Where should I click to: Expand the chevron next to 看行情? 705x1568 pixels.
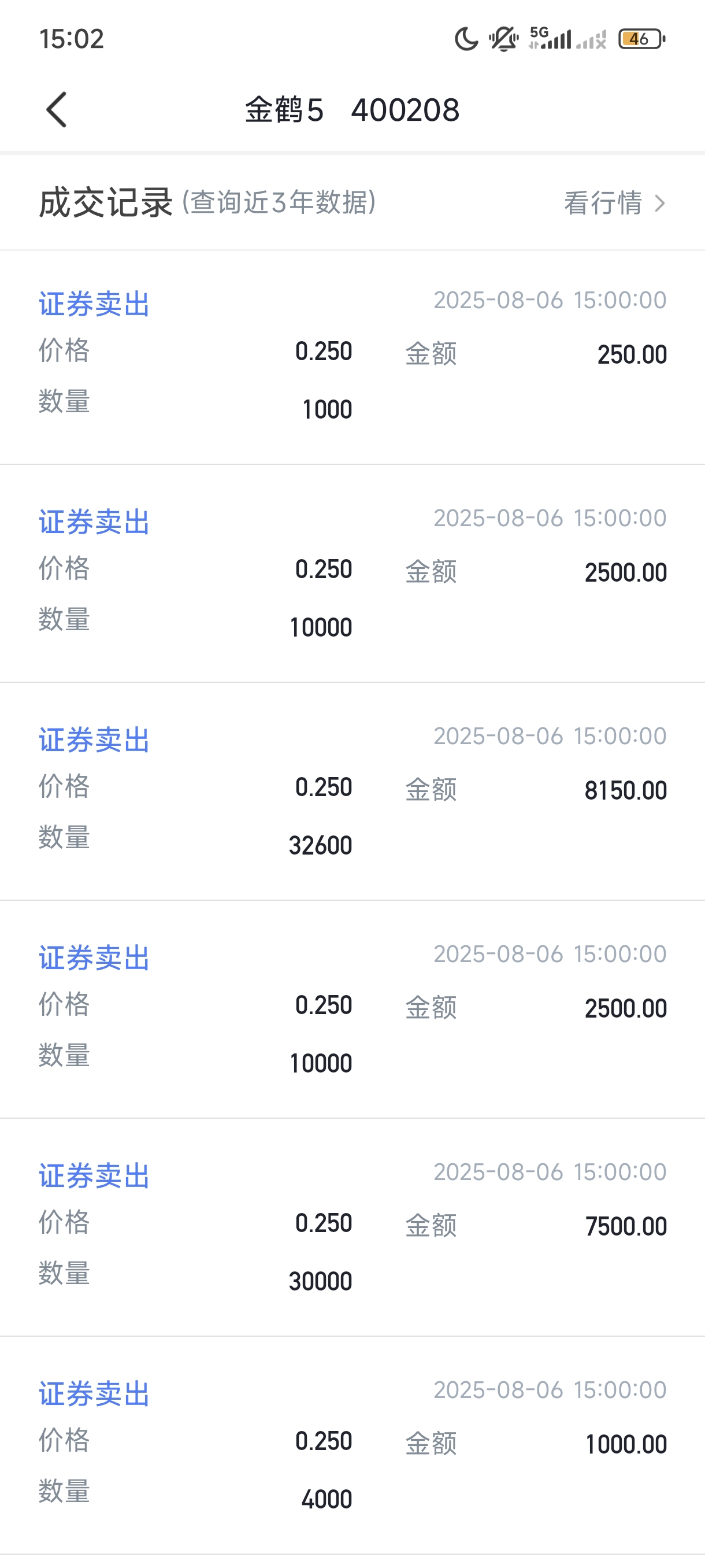[x=659, y=203]
